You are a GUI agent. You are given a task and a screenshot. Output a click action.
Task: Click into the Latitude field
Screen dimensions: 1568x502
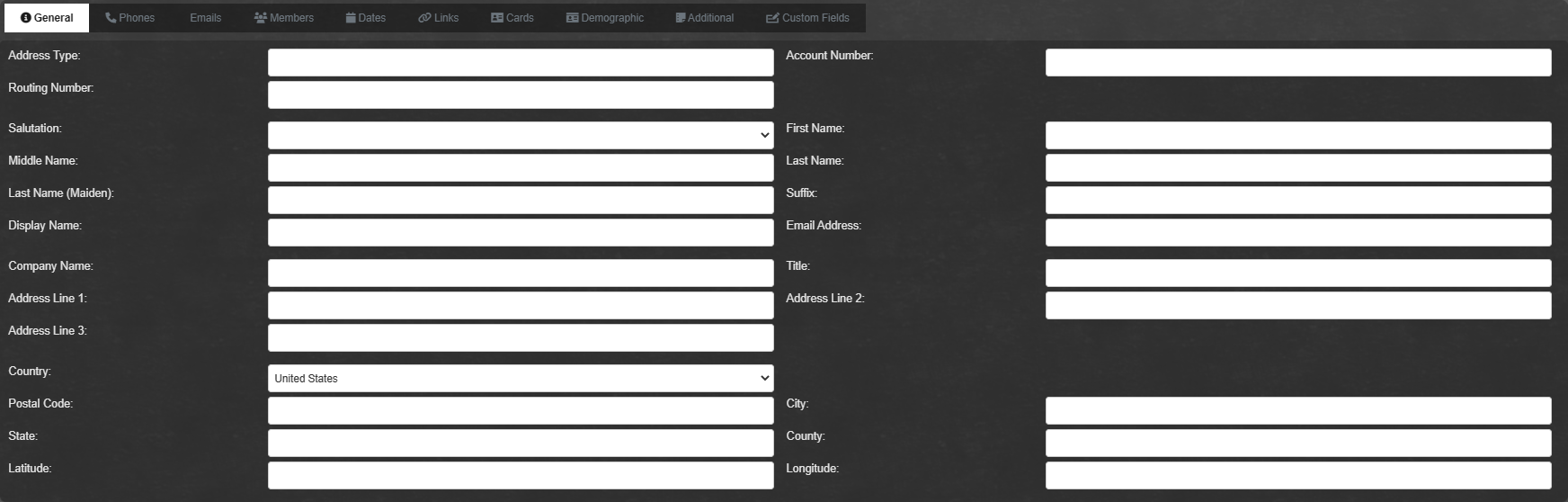click(521, 475)
